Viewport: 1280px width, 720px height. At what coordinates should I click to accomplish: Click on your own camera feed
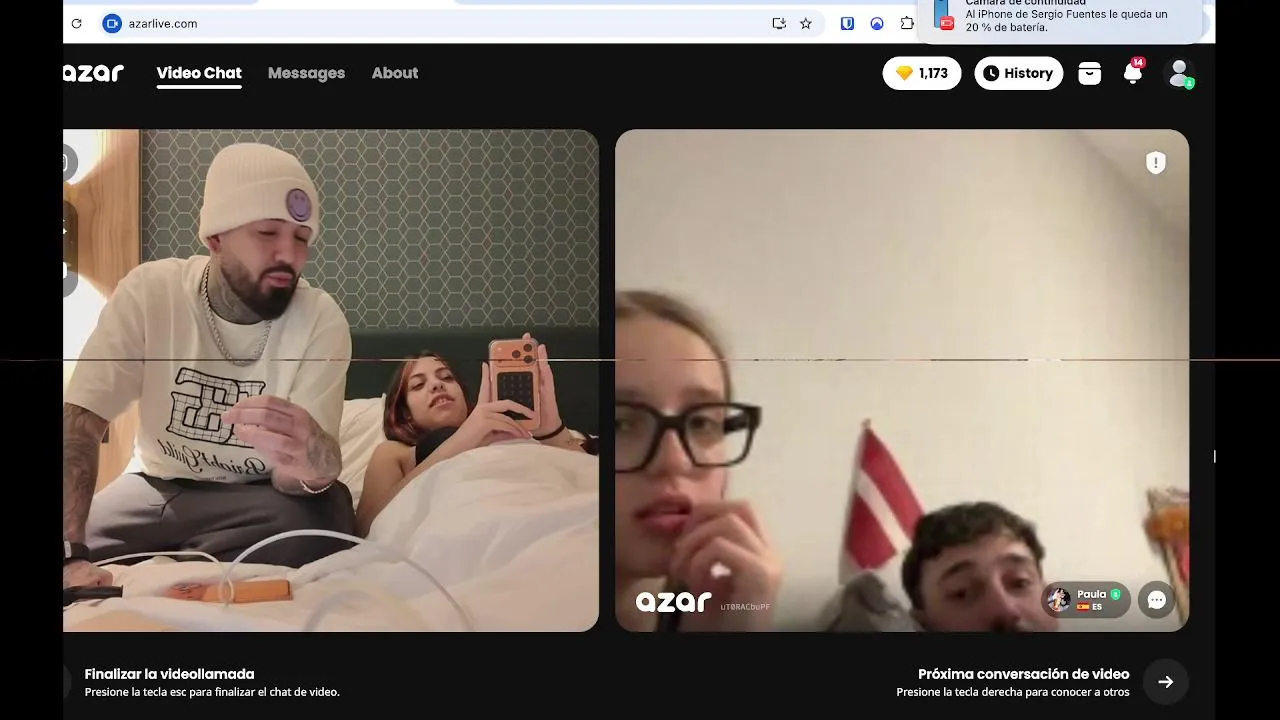(331, 380)
